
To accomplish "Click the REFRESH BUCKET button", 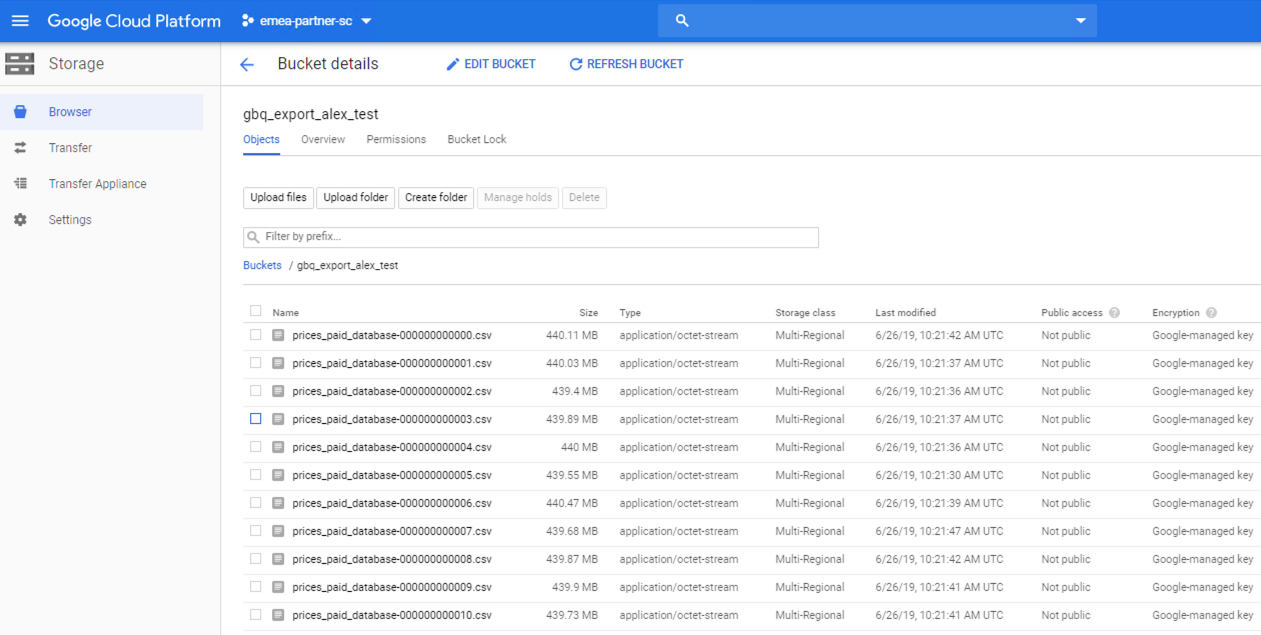I will point(626,63).
